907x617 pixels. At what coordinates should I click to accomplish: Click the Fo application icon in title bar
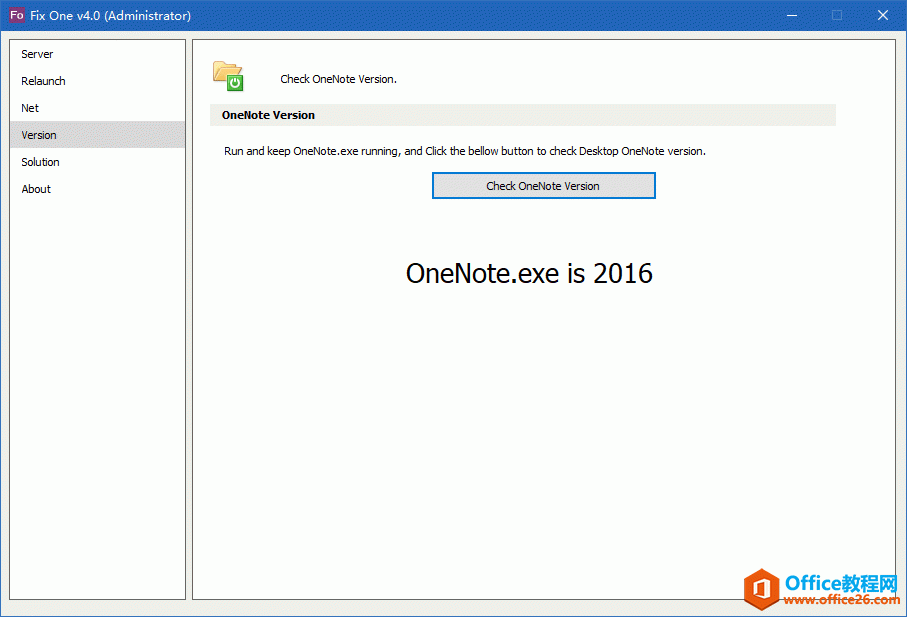point(16,15)
